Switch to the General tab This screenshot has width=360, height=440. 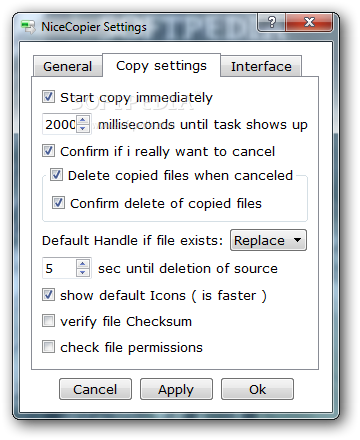click(68, 66)
